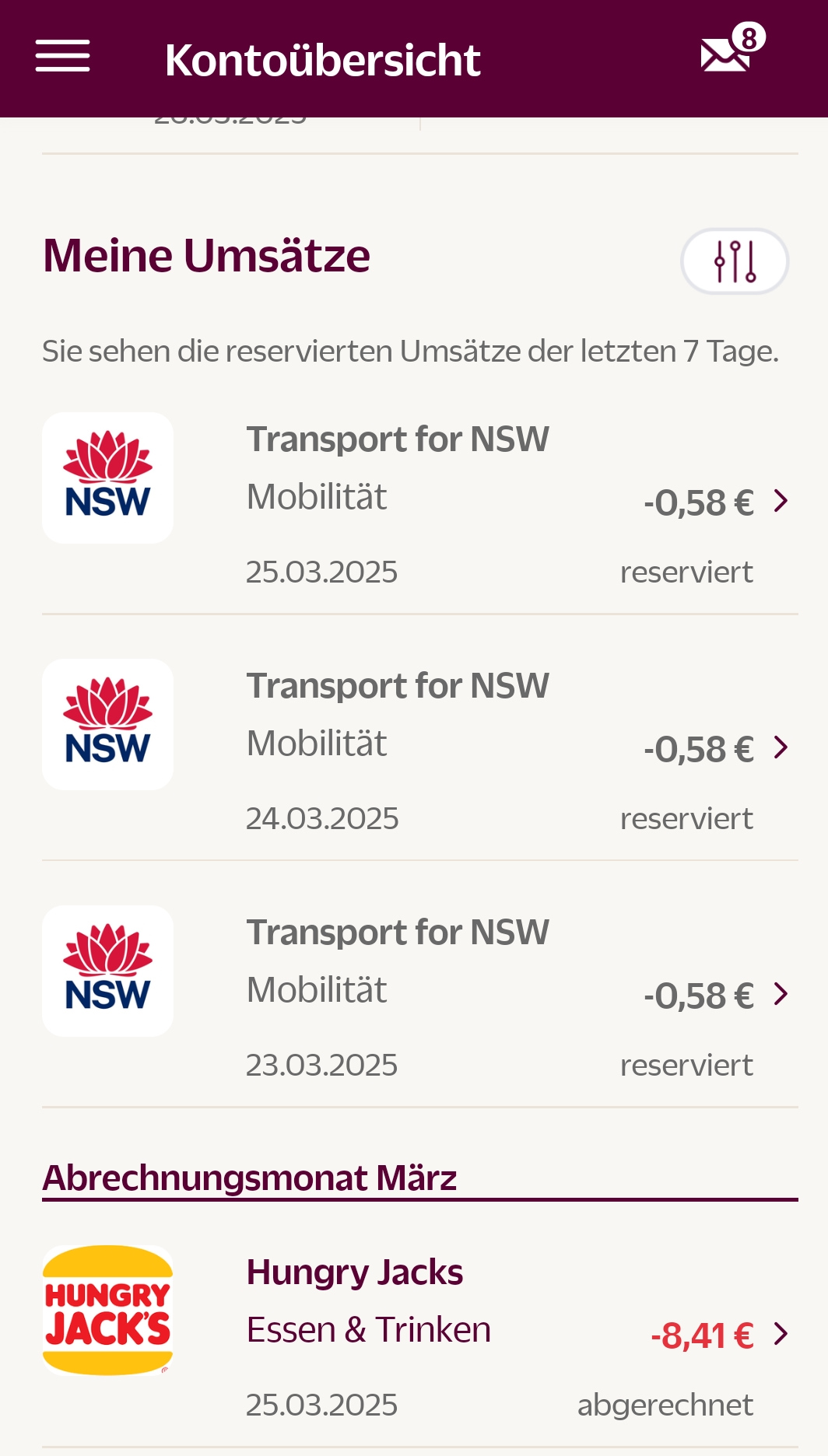This screenshot has width=828, height=1456.
Task: Tap the -8,41 € Hungry Jacks amount
Action: [702, 1335]
